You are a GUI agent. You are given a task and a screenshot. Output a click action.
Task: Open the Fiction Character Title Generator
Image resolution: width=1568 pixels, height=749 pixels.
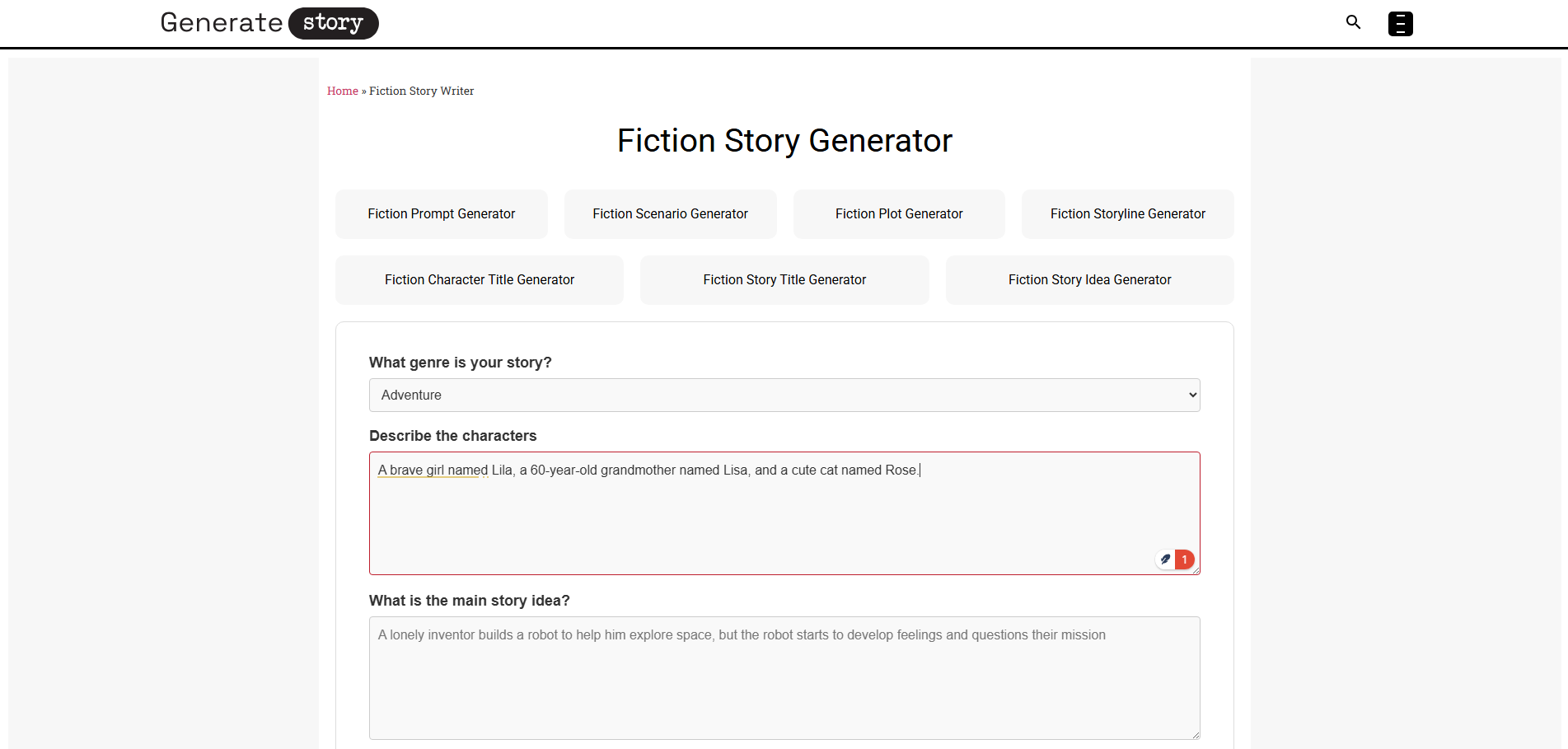[479, 279]
